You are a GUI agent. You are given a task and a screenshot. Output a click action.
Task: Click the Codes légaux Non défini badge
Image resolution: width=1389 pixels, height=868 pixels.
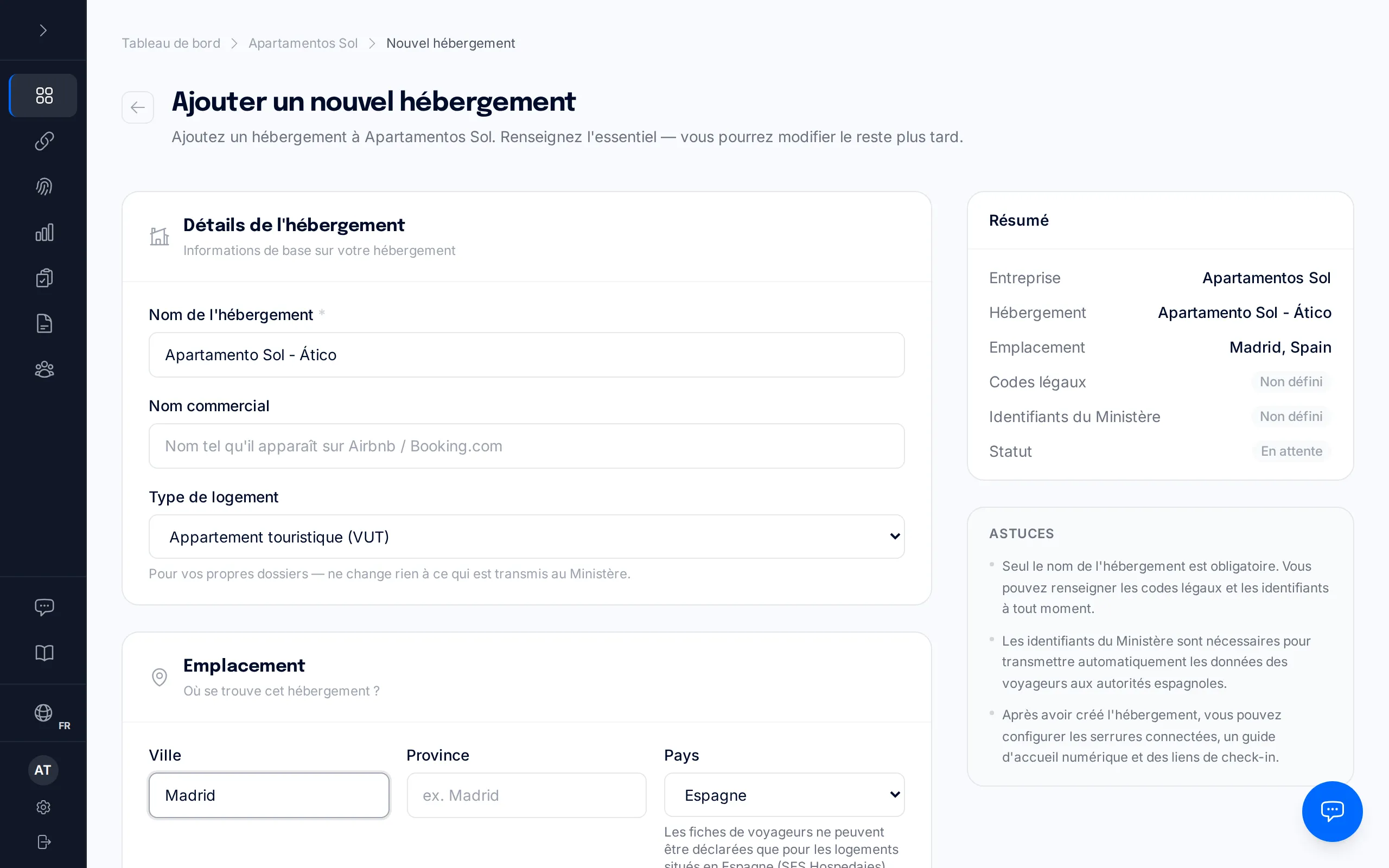[x=1291, y=382]
